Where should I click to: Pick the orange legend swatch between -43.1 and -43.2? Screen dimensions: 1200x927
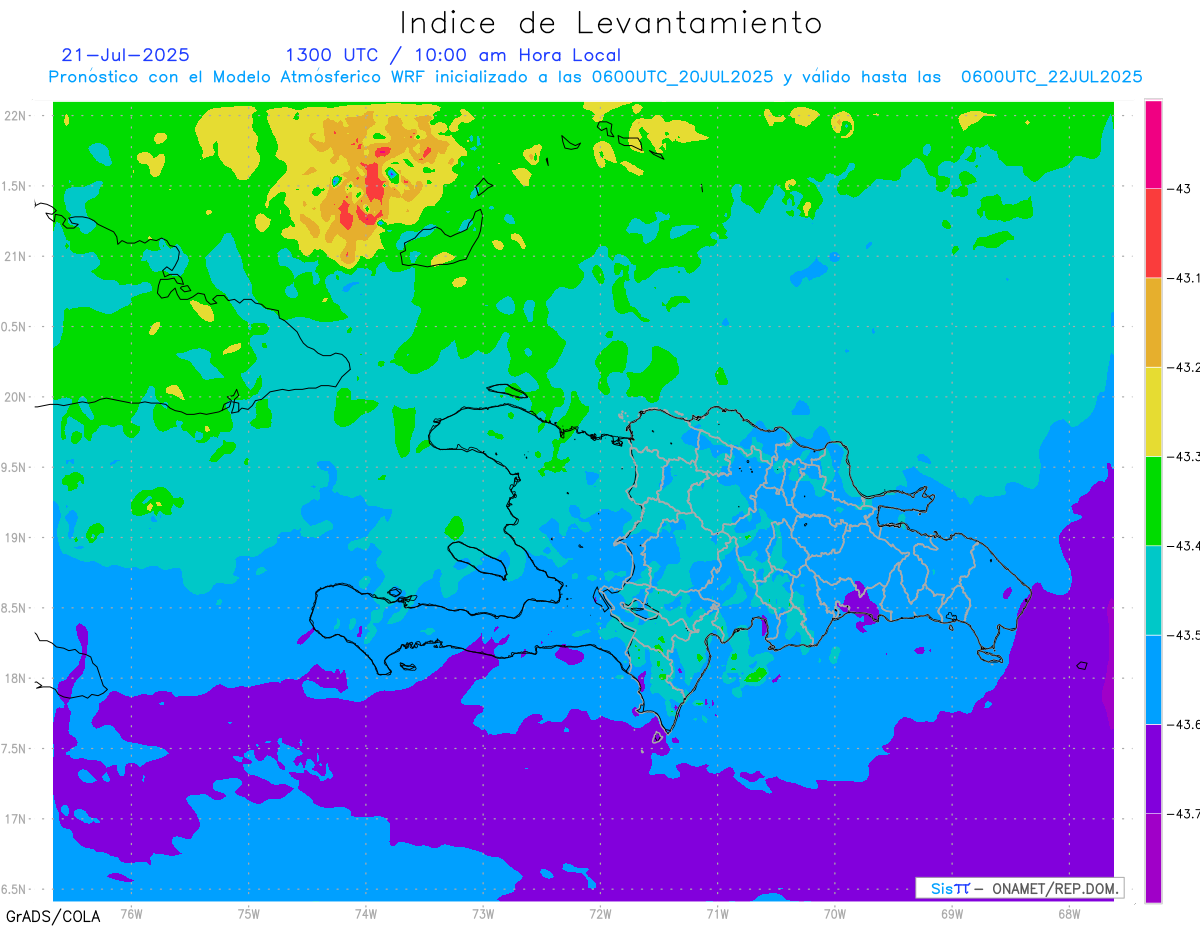[x=1153, y=322]
